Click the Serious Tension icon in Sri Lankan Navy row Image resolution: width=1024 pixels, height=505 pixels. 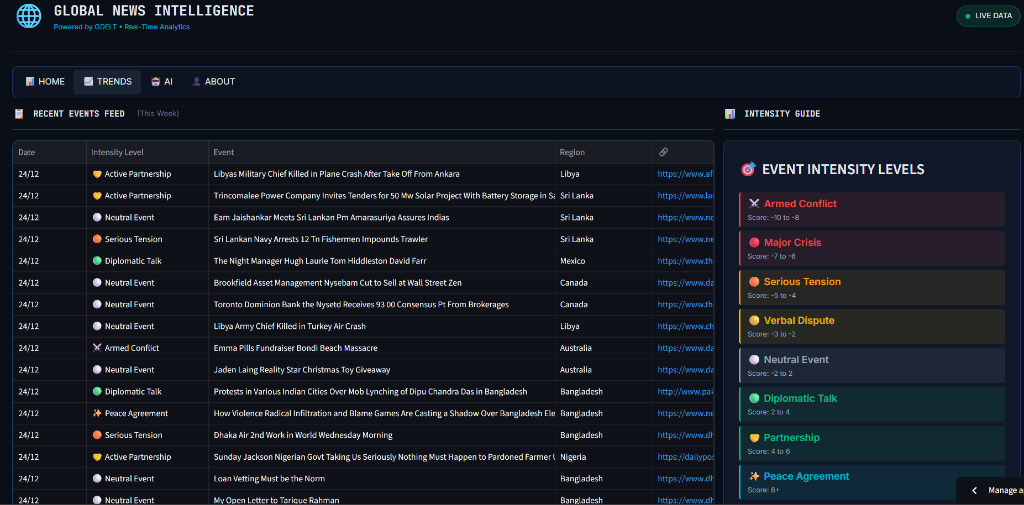tap(97, 239)
